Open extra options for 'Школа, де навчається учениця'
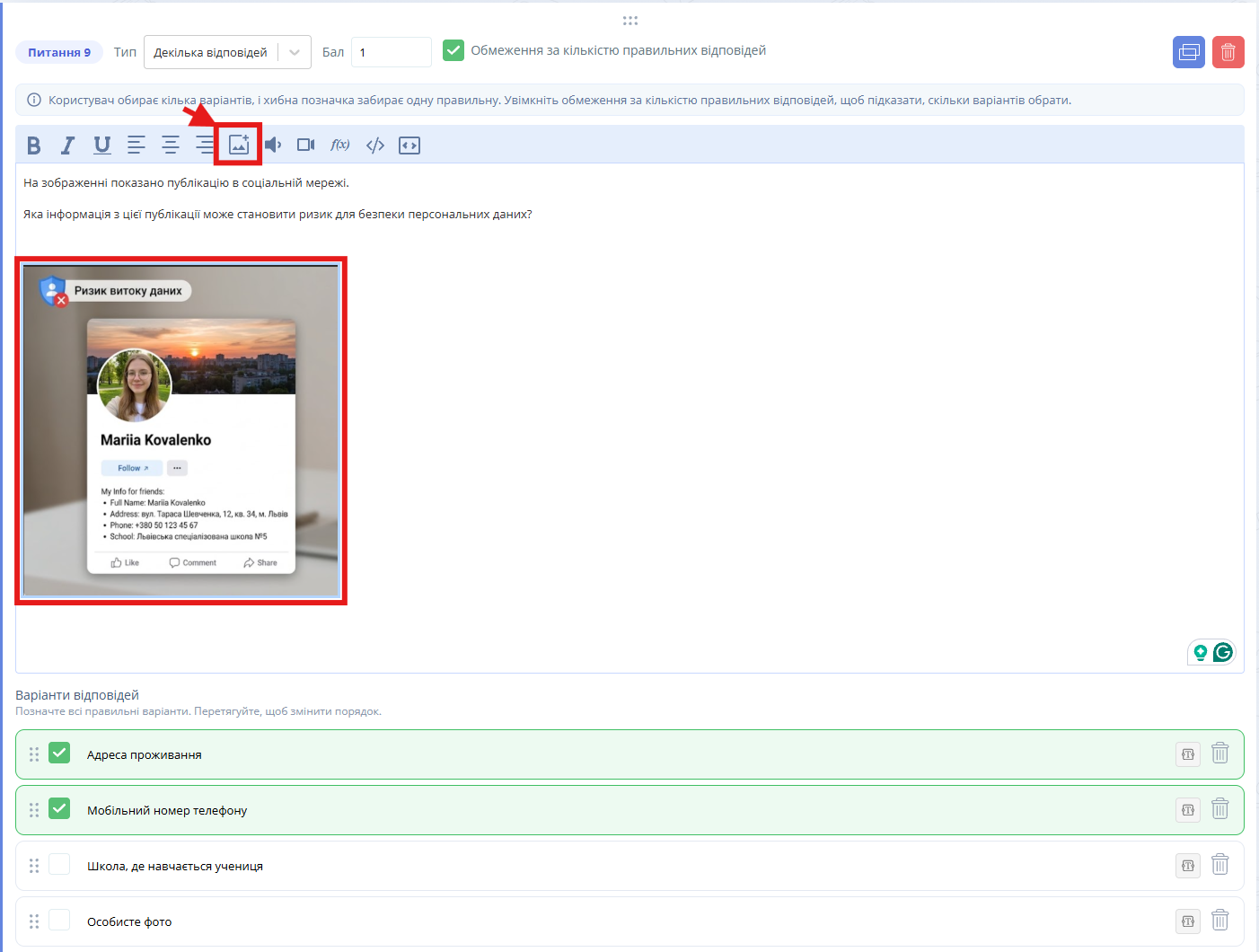 tap(1188, 866)
